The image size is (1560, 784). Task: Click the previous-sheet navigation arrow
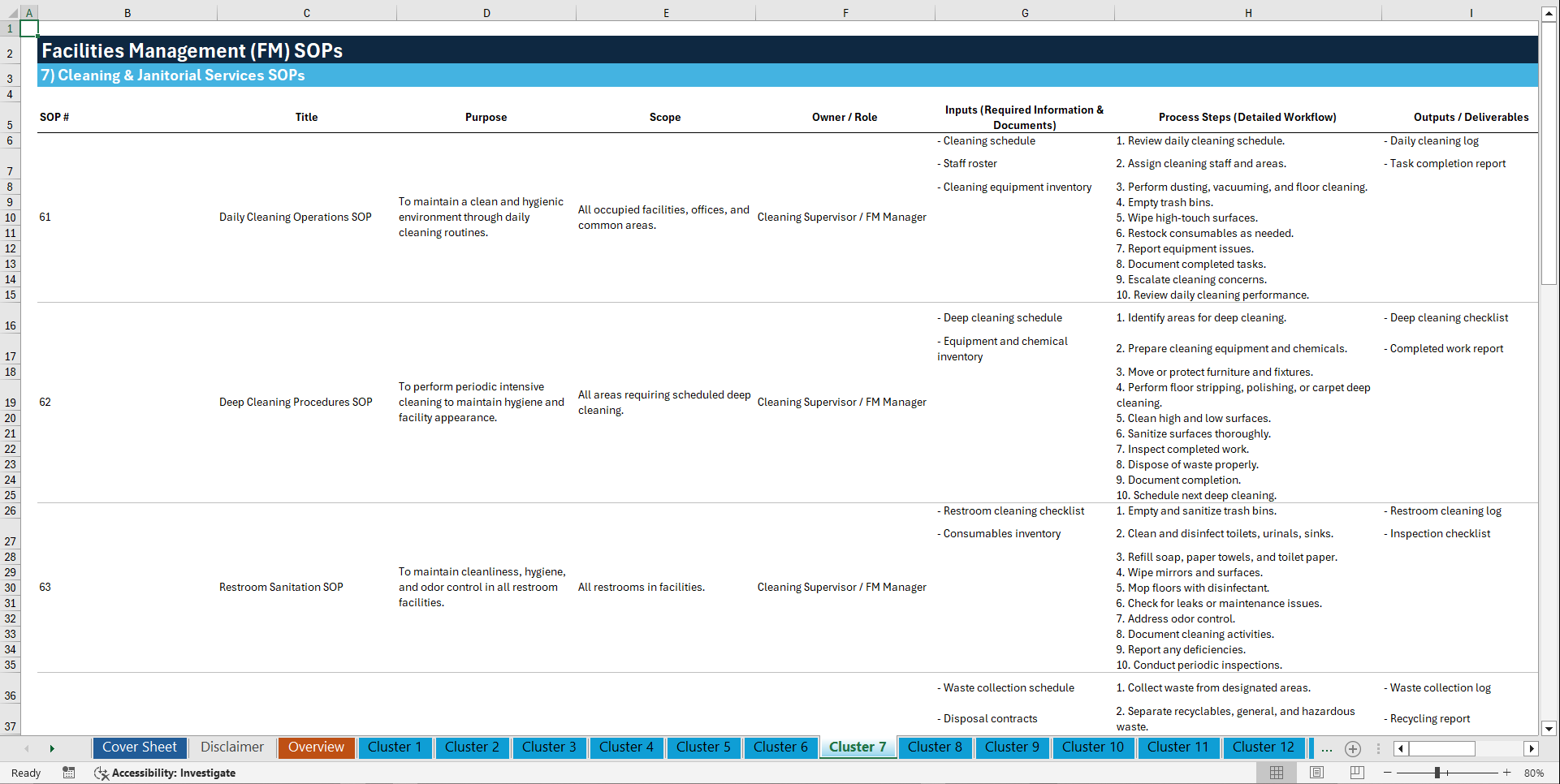click(28, 748)
